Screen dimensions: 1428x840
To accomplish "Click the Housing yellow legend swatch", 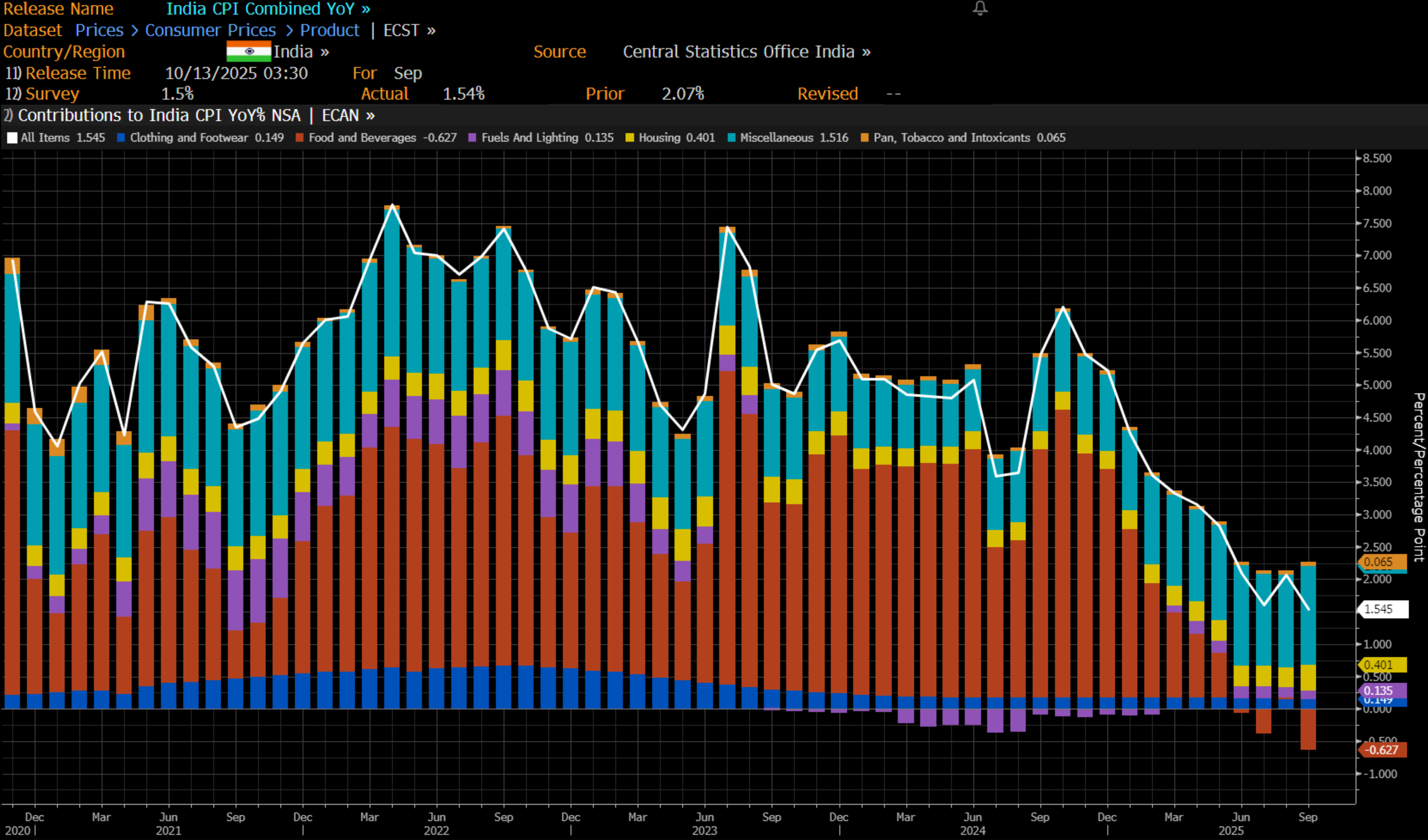I will 630,138.
